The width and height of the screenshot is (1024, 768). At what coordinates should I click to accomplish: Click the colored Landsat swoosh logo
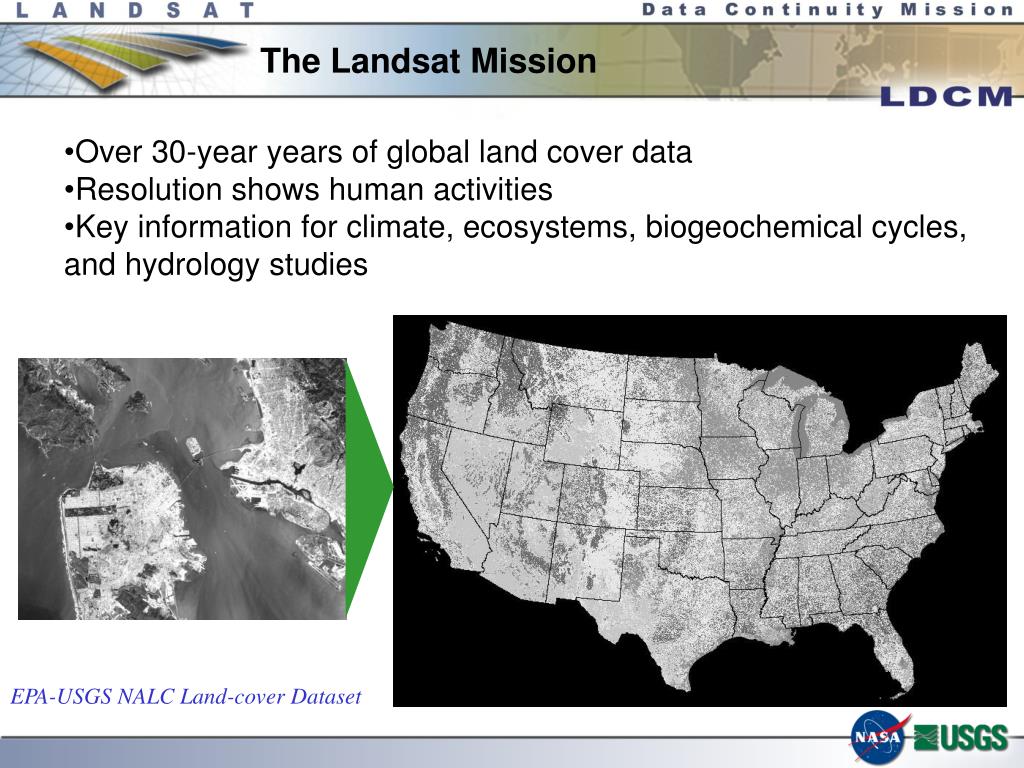click(134, 59)
